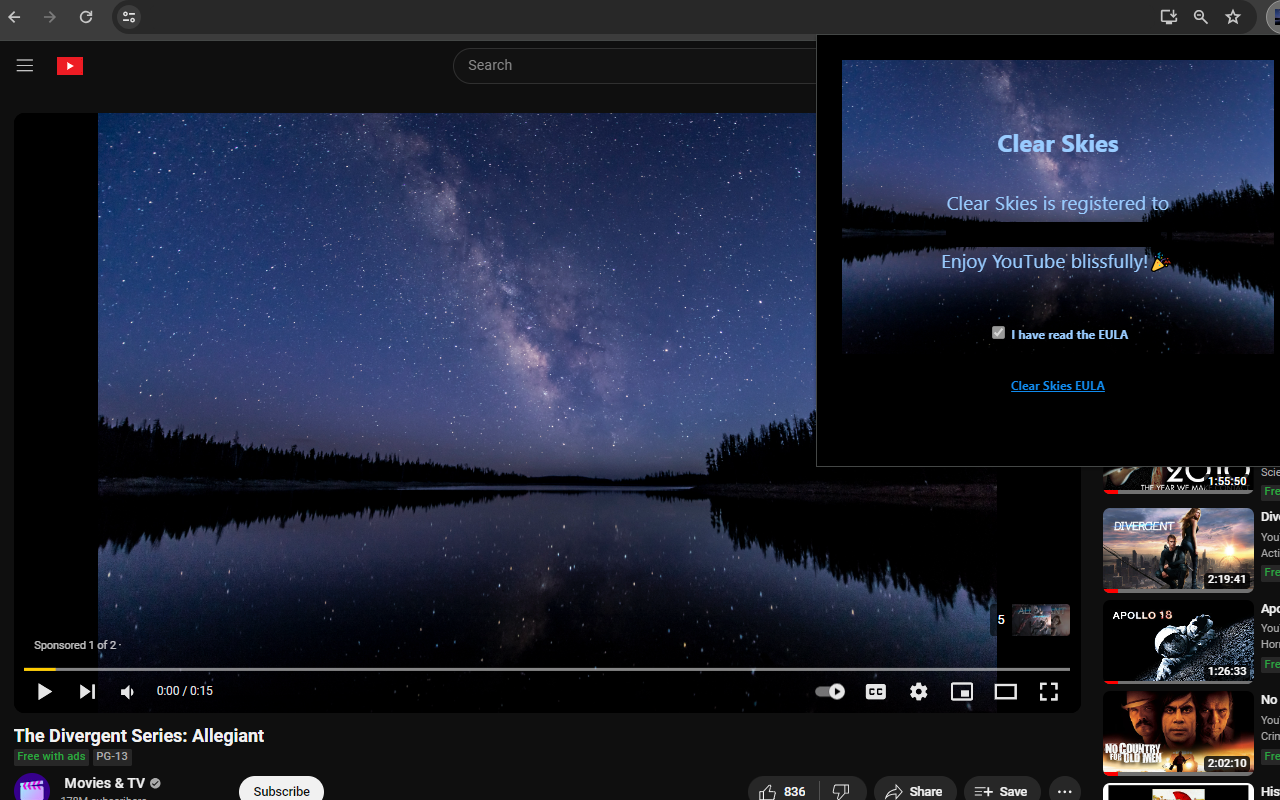The height and width of the screenshot is (800, 1280).
Task: Check the I have read the EULA box
Action: (998, 333)
